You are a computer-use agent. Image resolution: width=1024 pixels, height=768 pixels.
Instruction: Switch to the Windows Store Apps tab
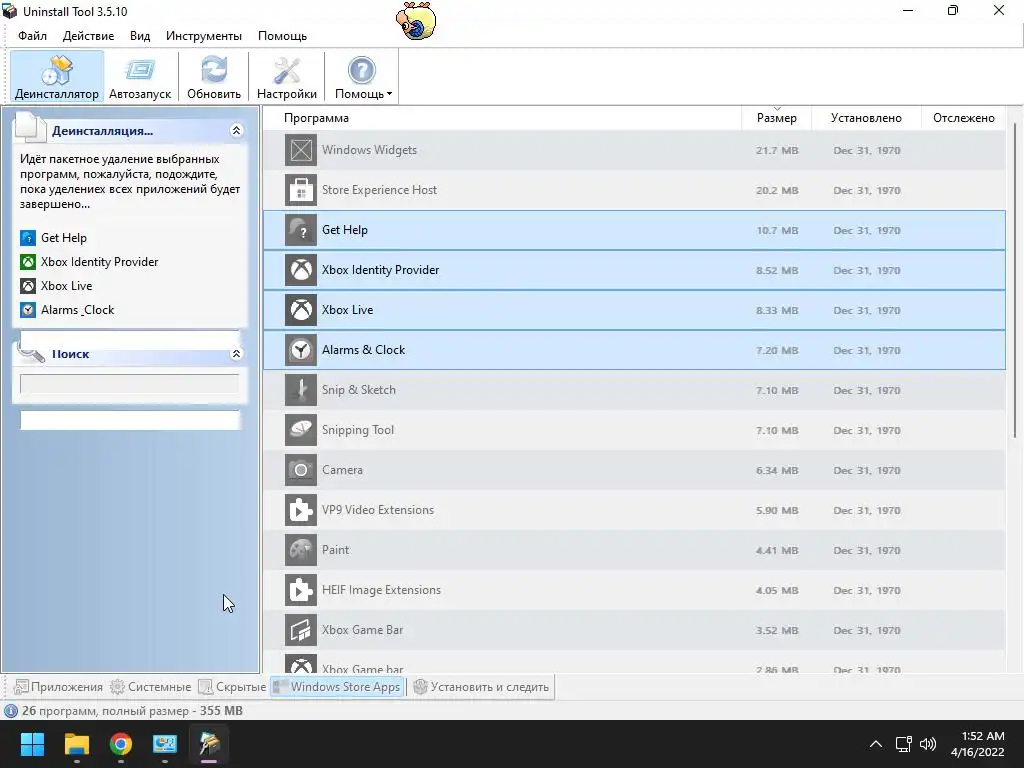[337, 687]
